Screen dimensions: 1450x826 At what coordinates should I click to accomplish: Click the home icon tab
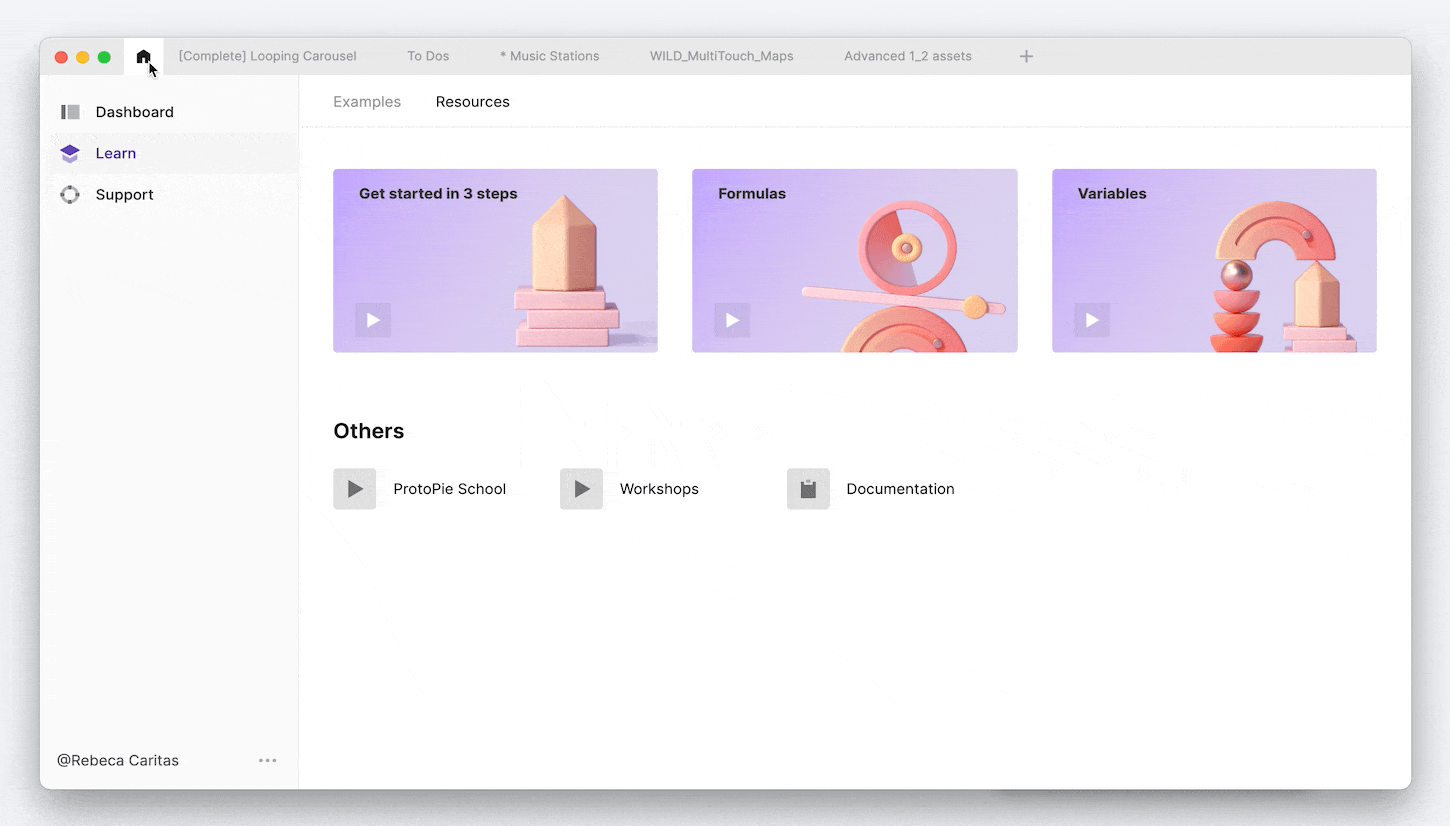pos(143,56)
